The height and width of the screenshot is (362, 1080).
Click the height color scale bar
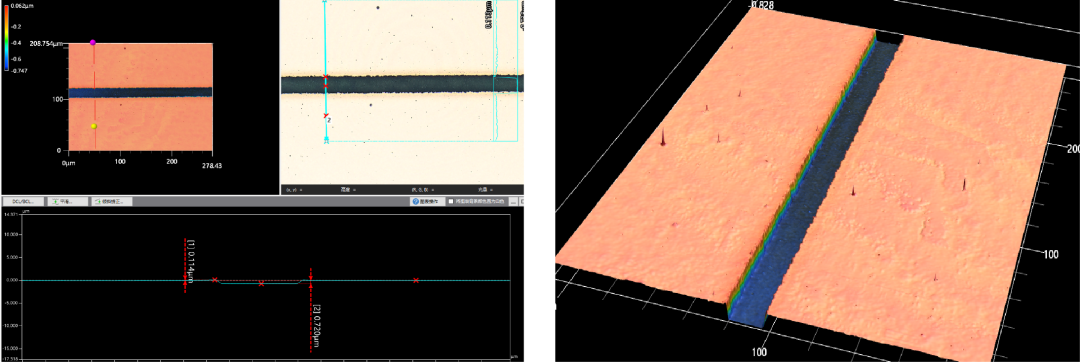[7, 37]
